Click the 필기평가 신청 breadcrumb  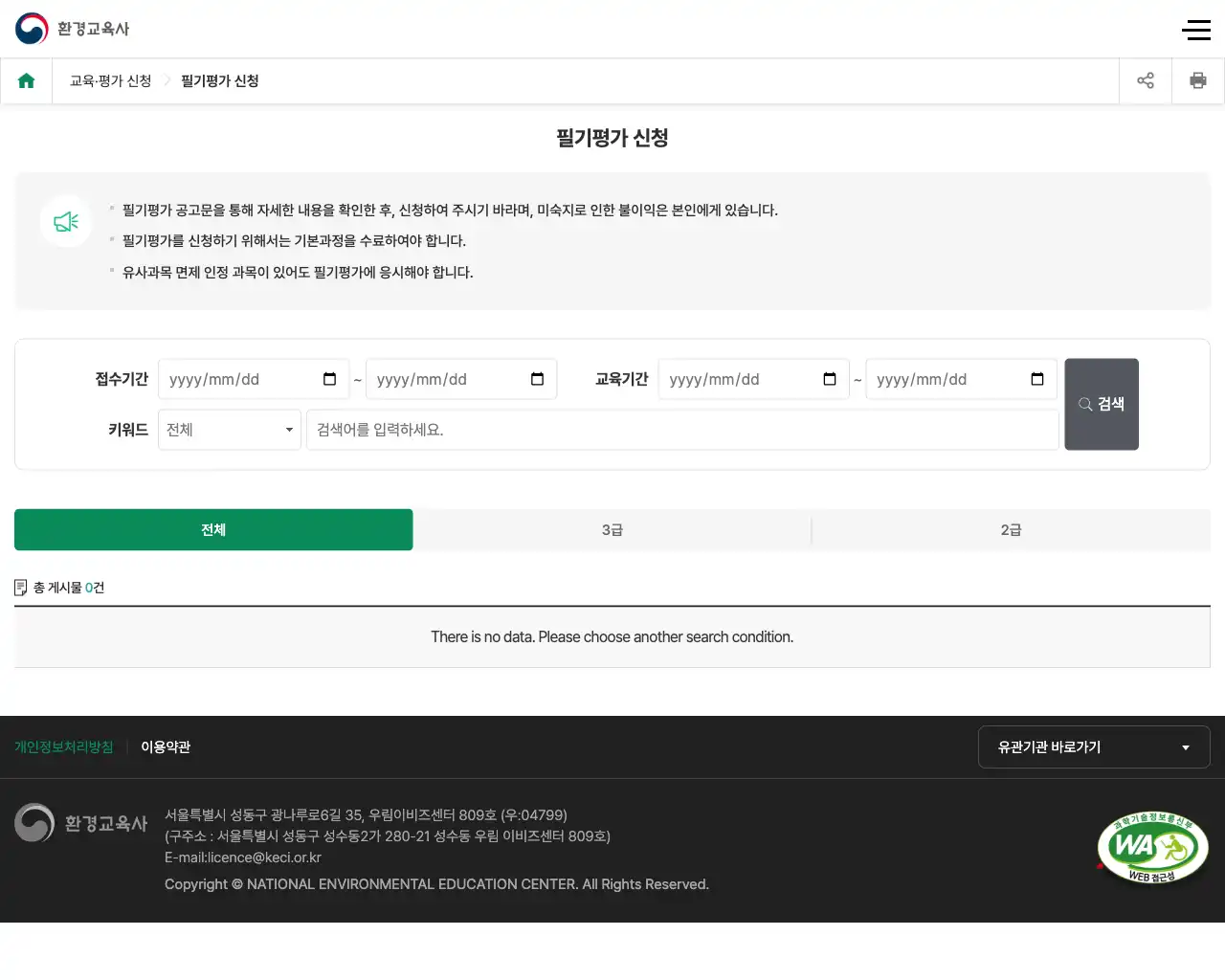coord(220,80)
